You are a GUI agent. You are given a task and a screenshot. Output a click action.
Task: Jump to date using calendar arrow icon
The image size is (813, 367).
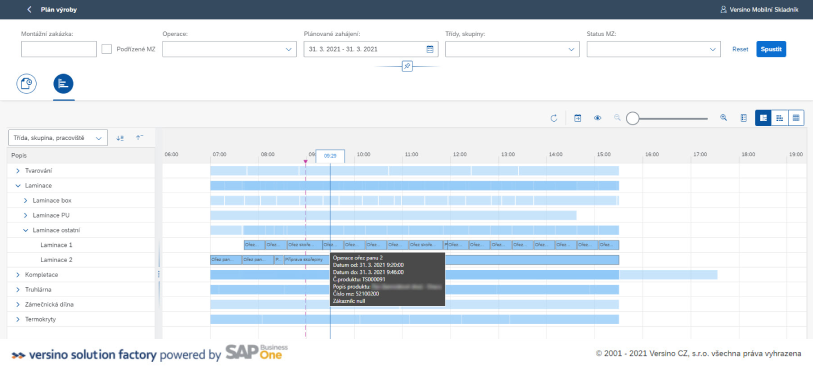(x=577, y=118)
